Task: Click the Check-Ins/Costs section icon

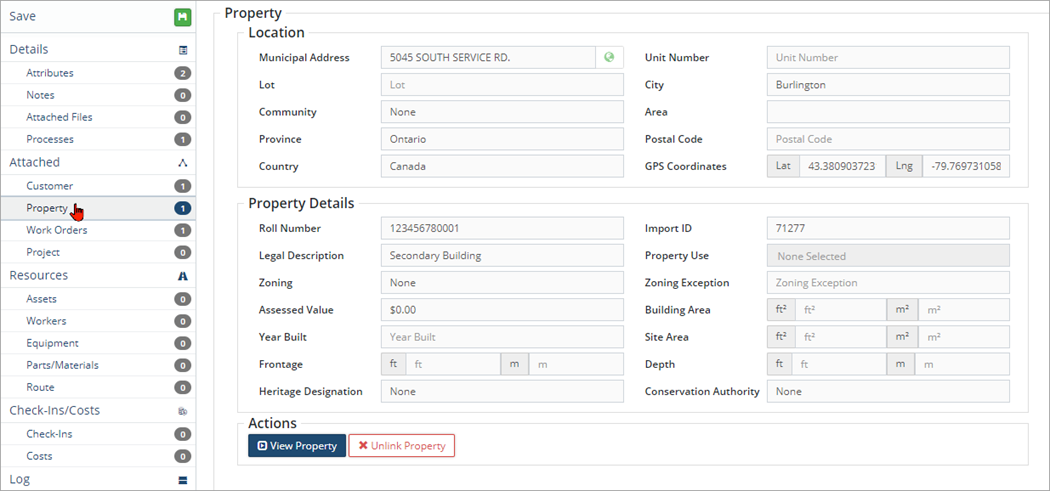Action: point(183,411)
